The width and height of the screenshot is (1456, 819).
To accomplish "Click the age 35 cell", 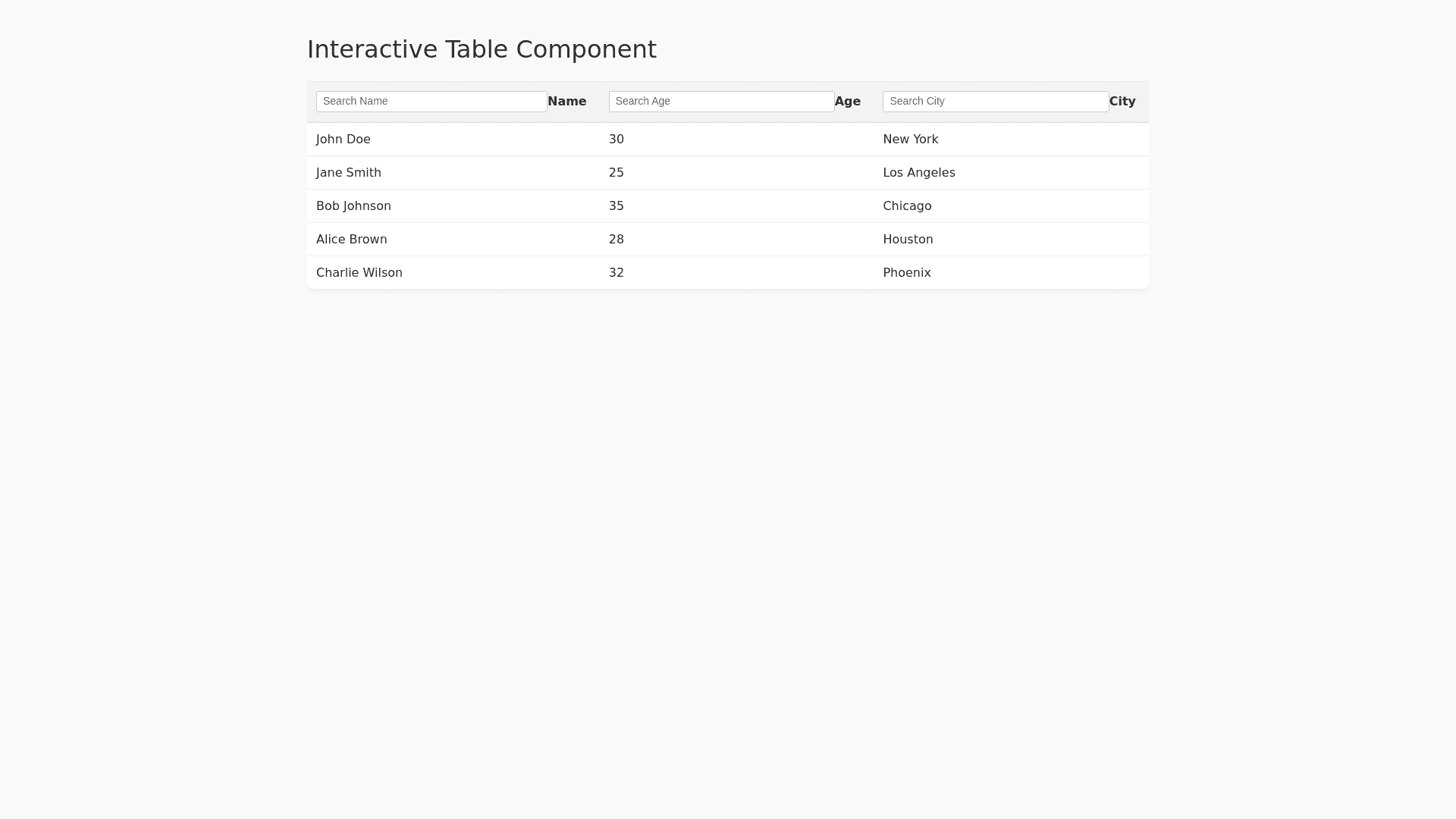I will 616,206.
